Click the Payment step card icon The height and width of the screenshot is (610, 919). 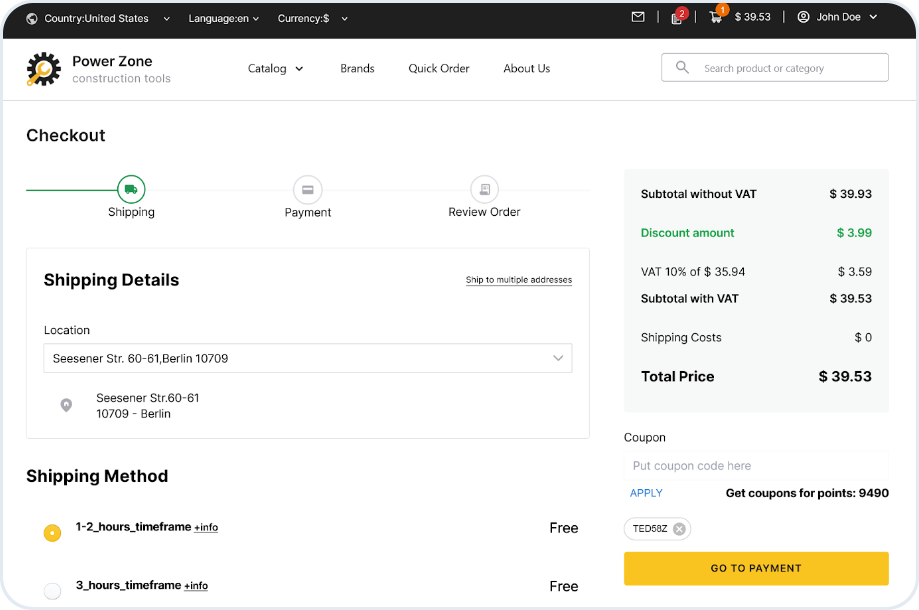(307, 189)
